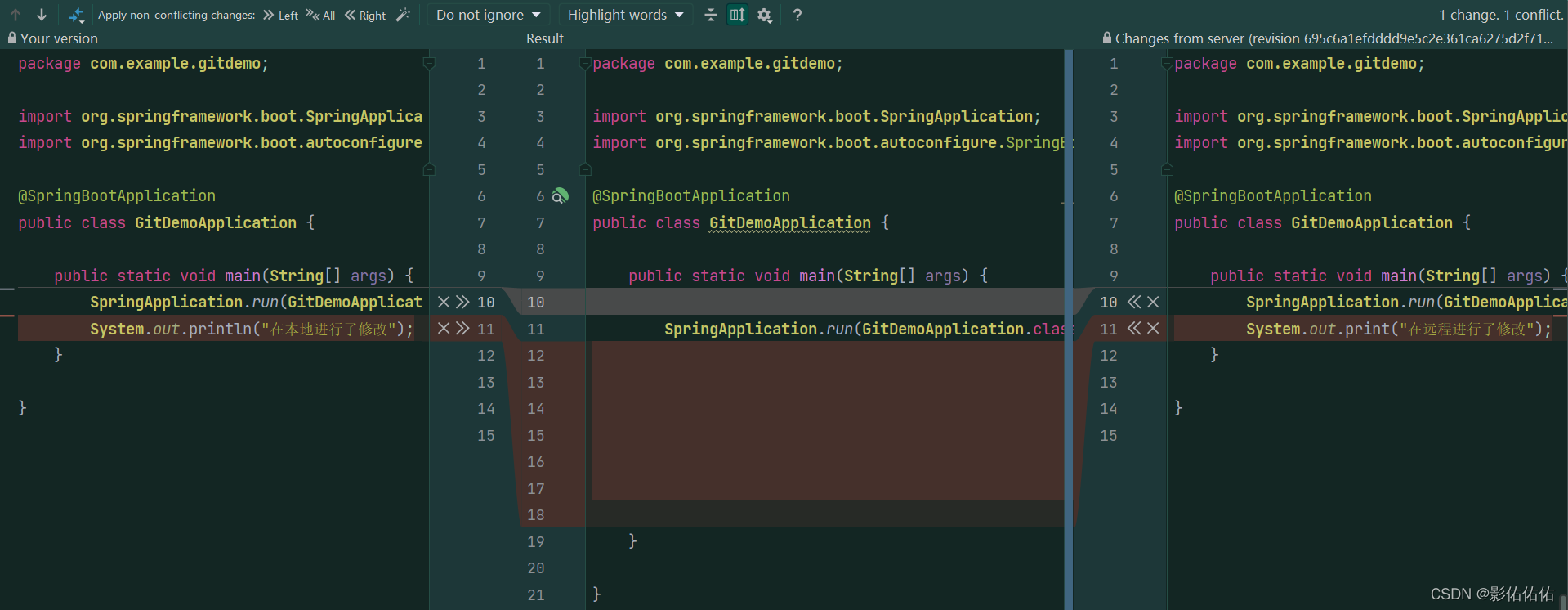
Task: Click System.out.print line in server pane
Action: point(1399,329)
